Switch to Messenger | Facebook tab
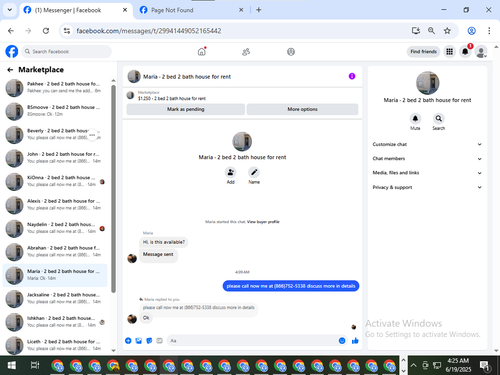This screenshot has width=500, height=375. point(76,10)
